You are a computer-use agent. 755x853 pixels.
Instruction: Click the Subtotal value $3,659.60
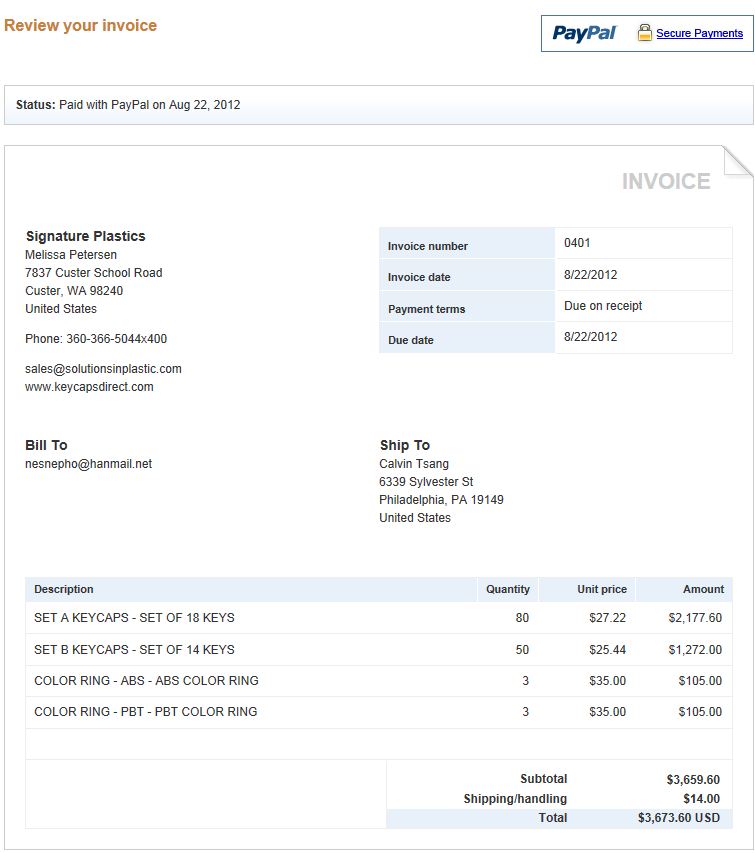coord(693,780)
